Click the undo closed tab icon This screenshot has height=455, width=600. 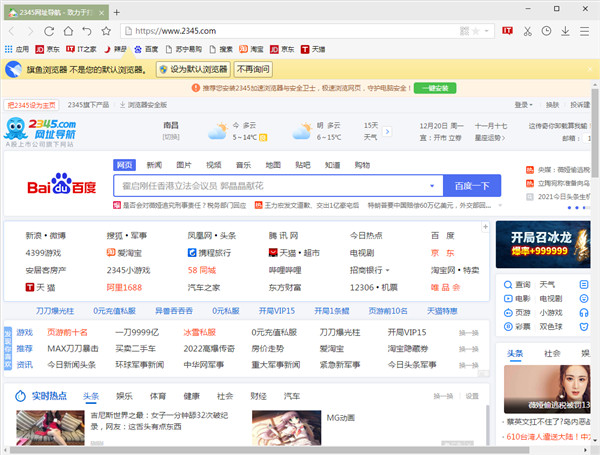tap(87, 31)
